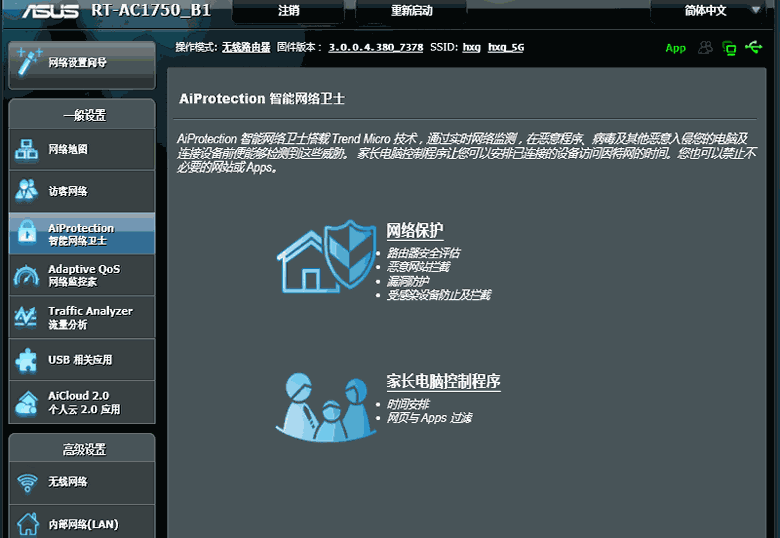Screen dimensions: 780x538
Task: Click the 网页与 Apps 过滤 bullet text
Action: pyautogui.click(x=430, y=418)
